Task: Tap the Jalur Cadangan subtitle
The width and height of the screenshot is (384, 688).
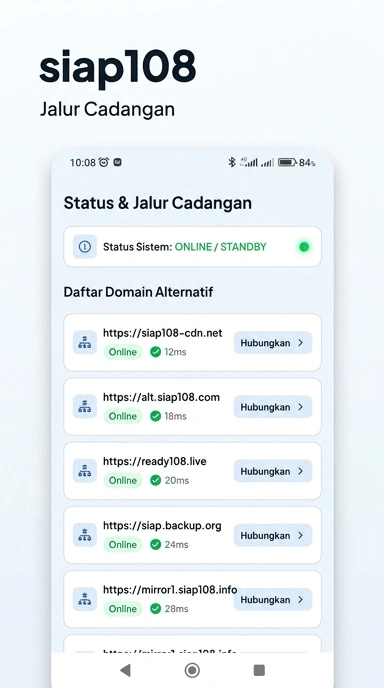Action: tap(108, 109)
